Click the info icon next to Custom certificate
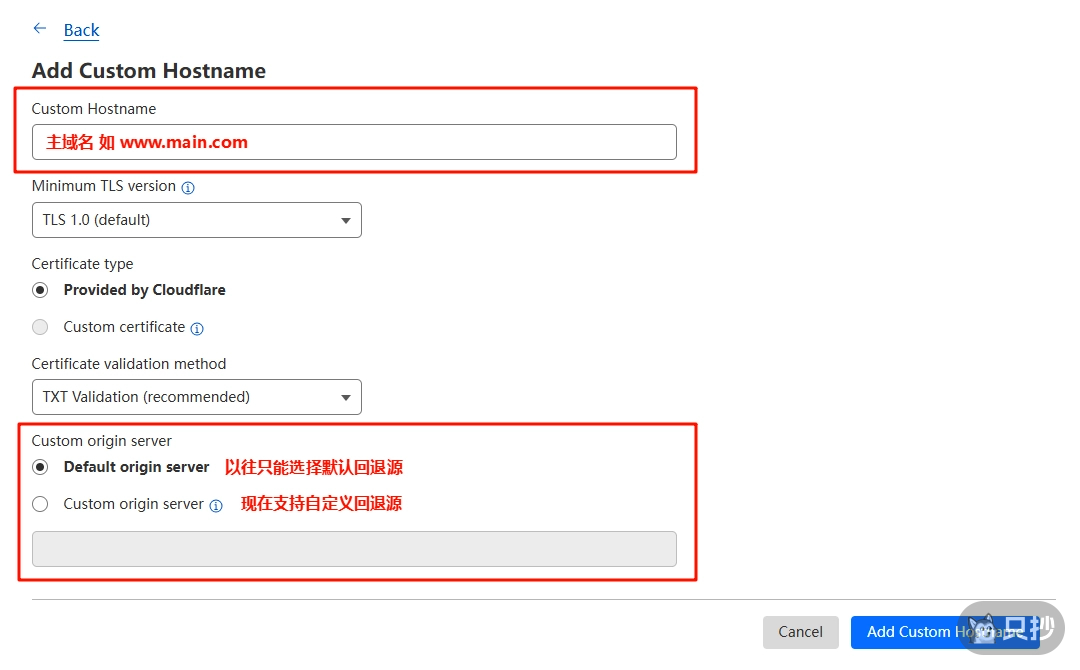The image size is (1080, 670). pyautogui.click(x=197, y=328)
